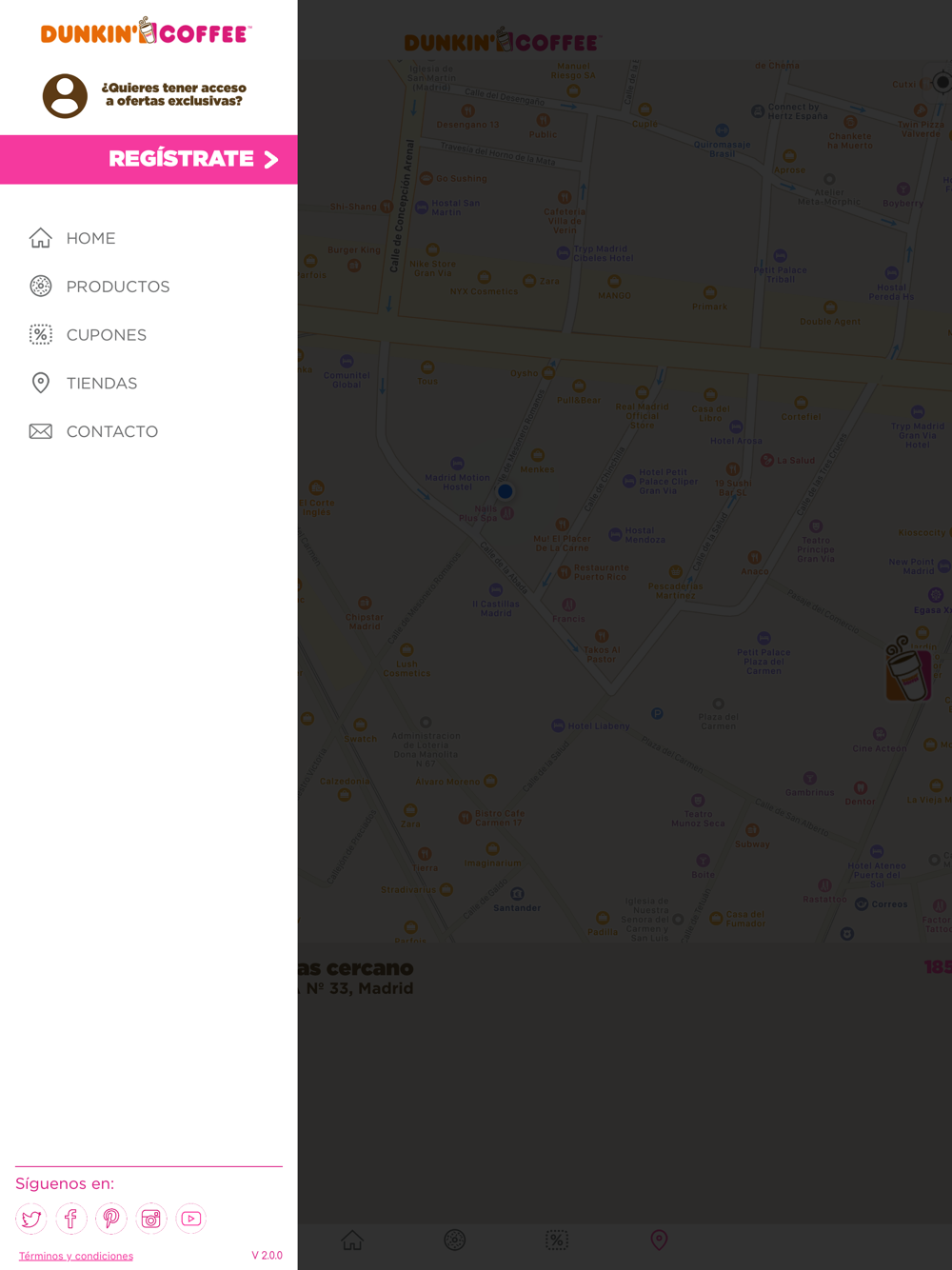Open TIENDAS menu item
952x1270 pixels.
point(102,384)
